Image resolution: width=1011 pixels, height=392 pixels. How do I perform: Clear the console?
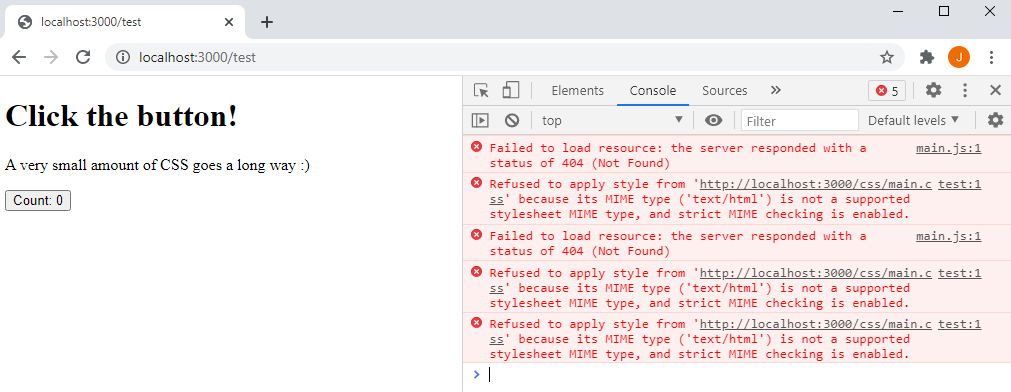(x=512, y=120)
